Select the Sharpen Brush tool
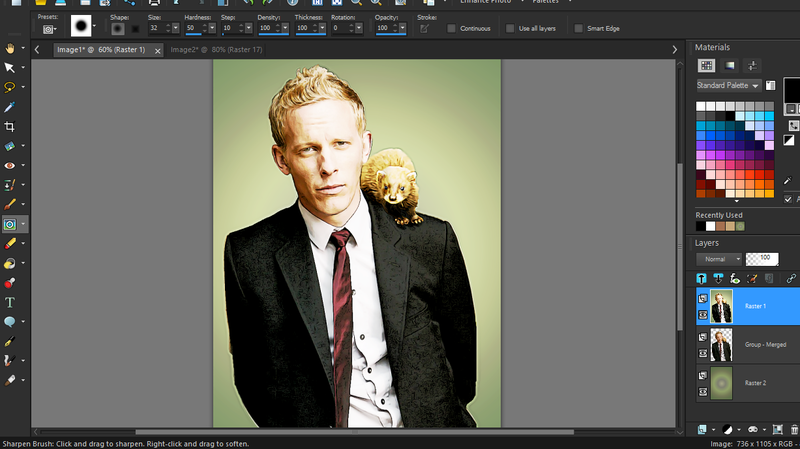 point(10,224)
